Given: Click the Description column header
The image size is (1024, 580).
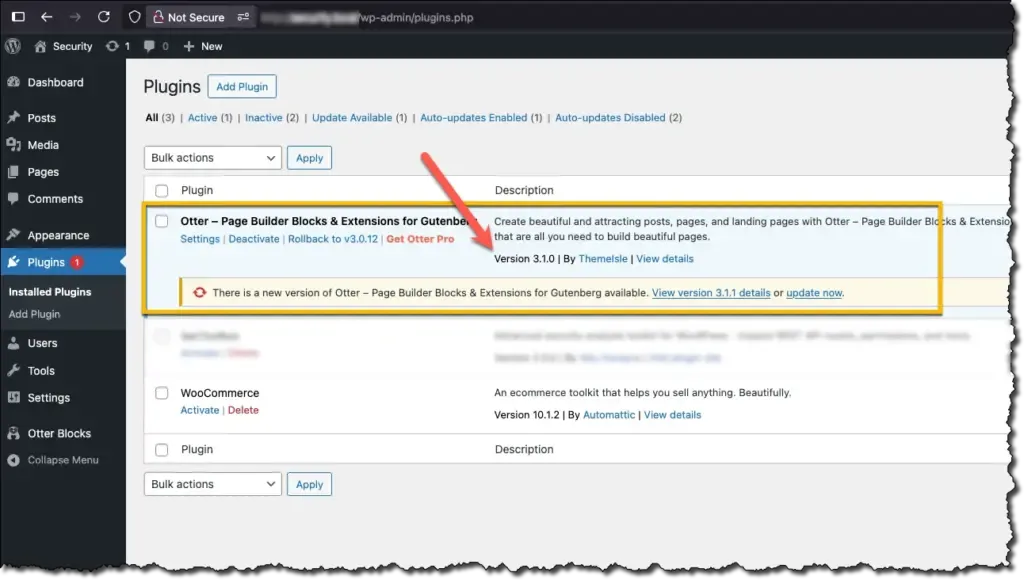Looking at the screenshot, I should coord(524,190).
